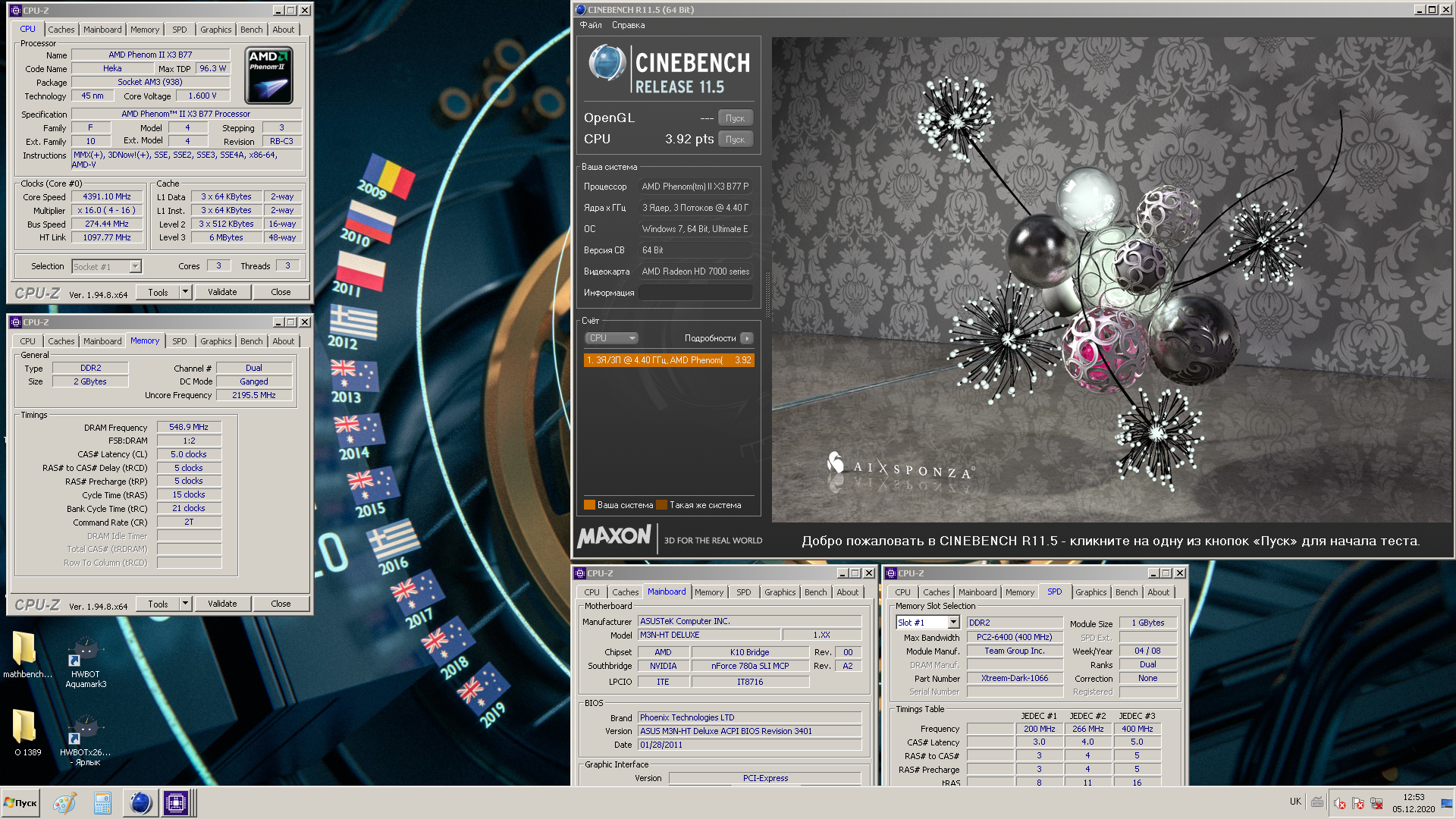
Task: Click the UK language indicator on the taskbar
Action: click(1295, 802)
